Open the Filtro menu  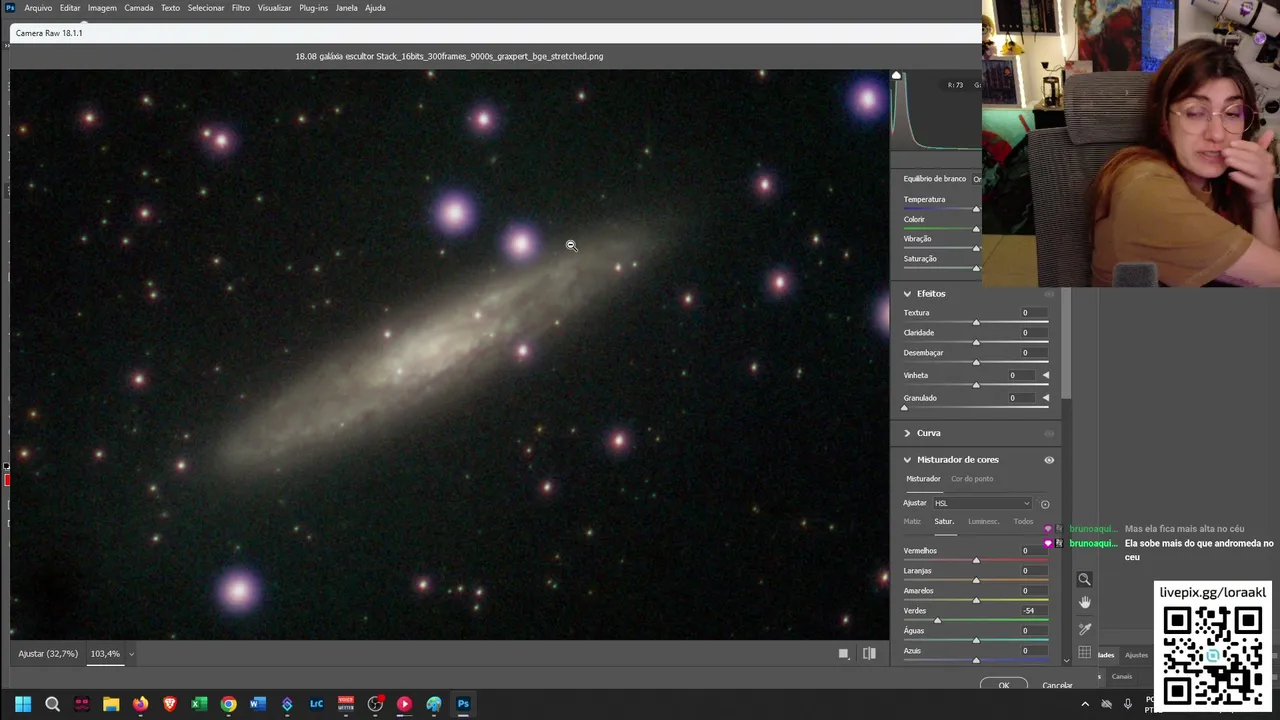(241, 8)
